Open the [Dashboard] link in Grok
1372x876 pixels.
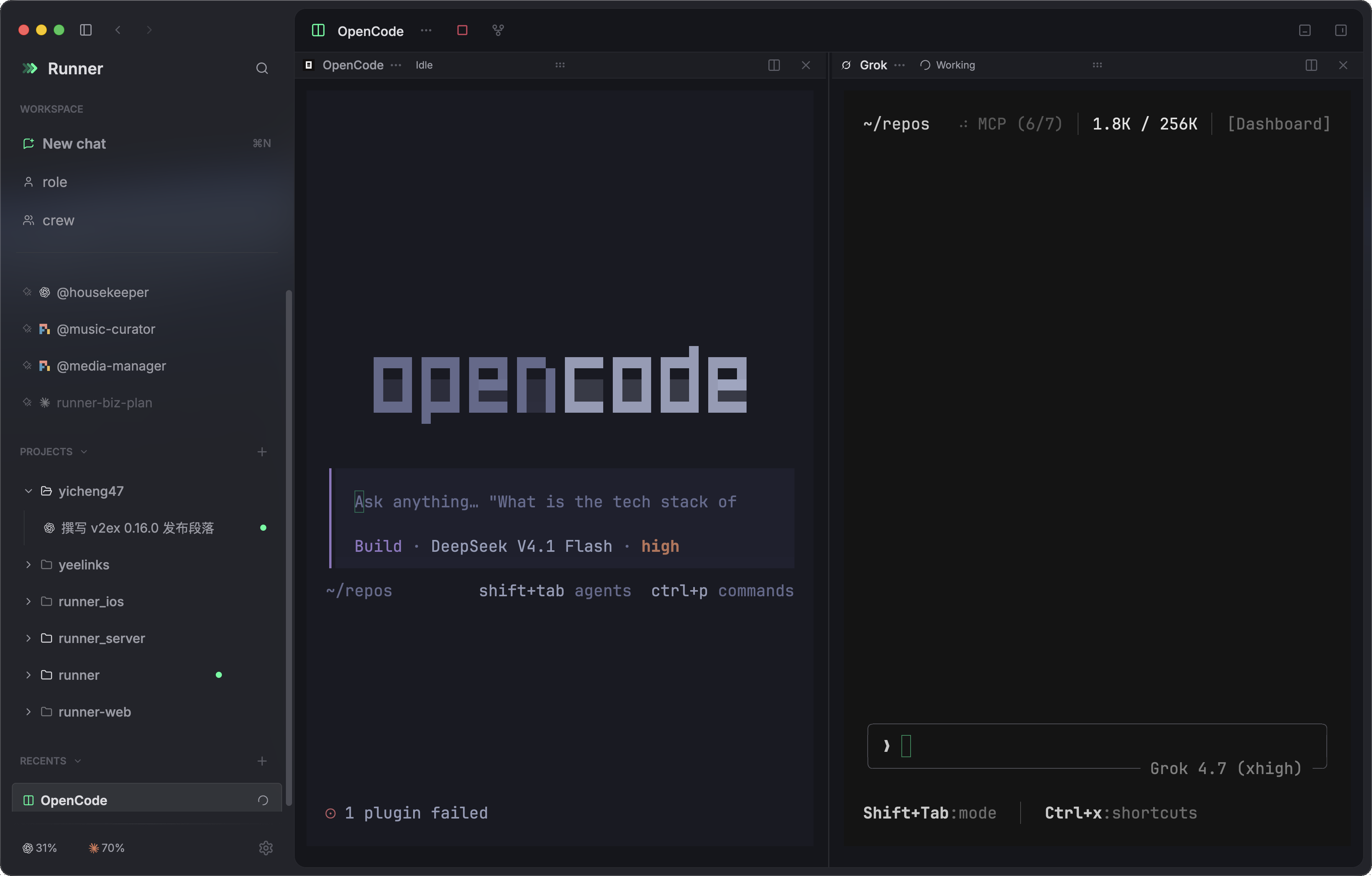[1278, 124]
